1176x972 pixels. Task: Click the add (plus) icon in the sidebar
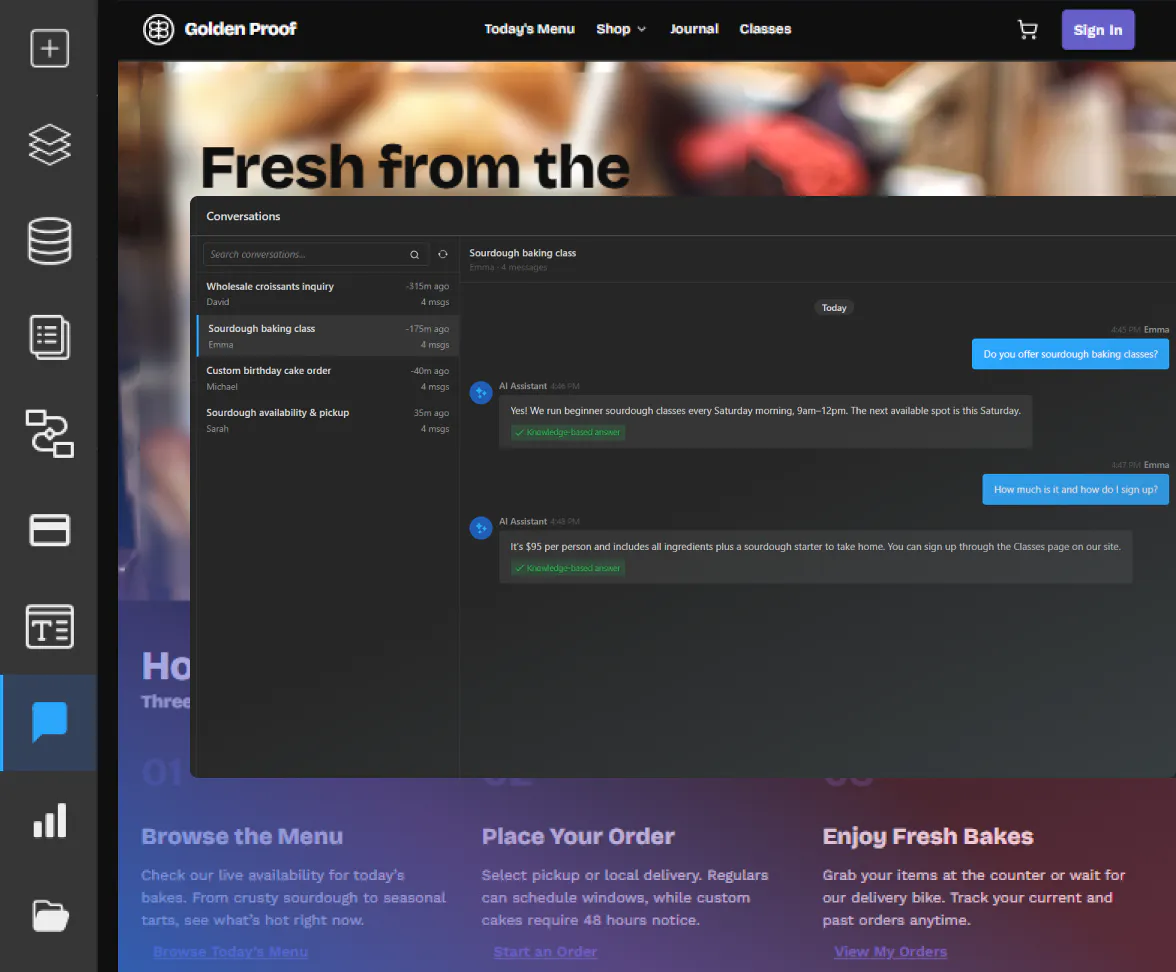50,49
